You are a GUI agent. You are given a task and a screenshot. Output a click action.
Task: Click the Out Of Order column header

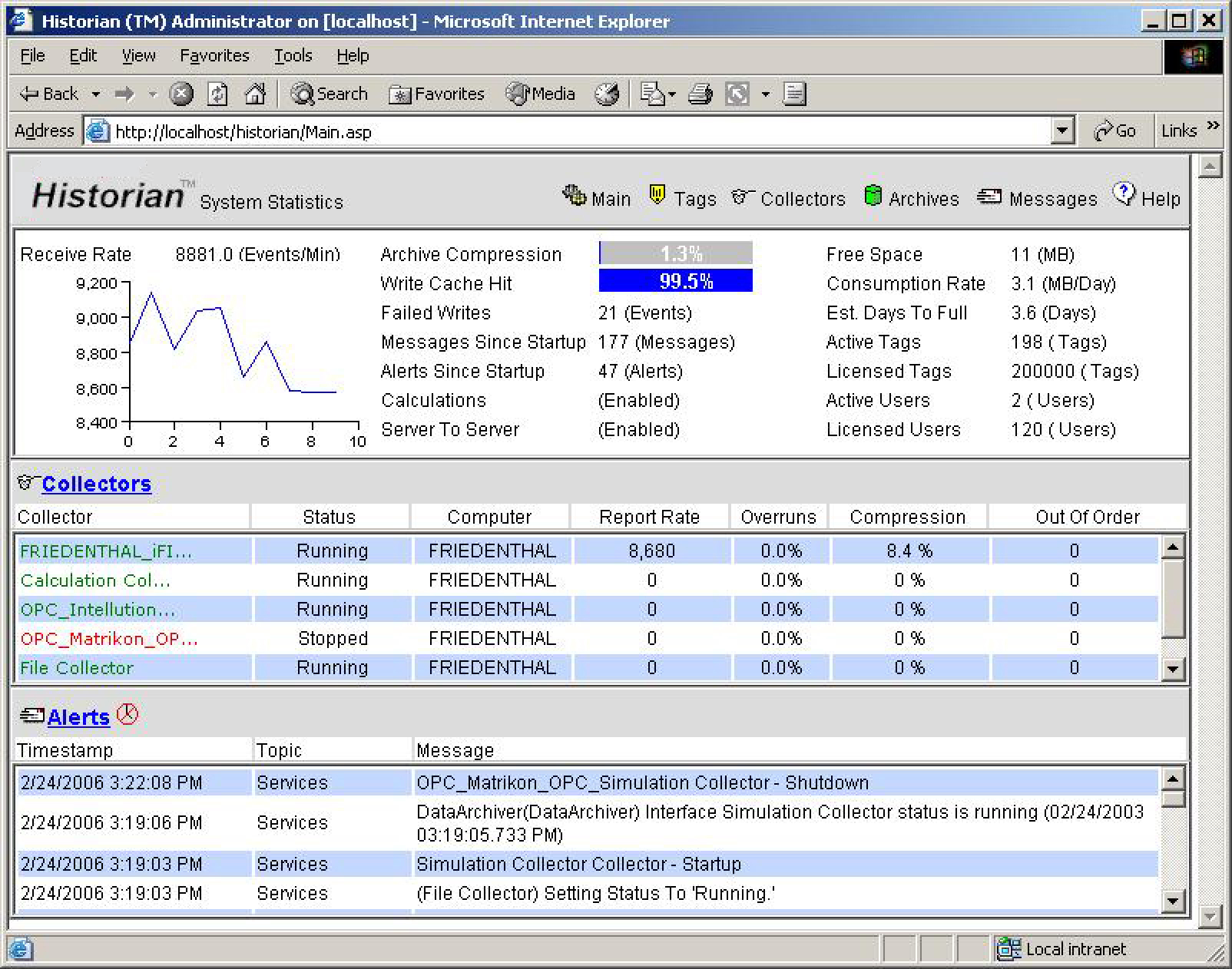pyautogui.click(x=1088, y=518)
